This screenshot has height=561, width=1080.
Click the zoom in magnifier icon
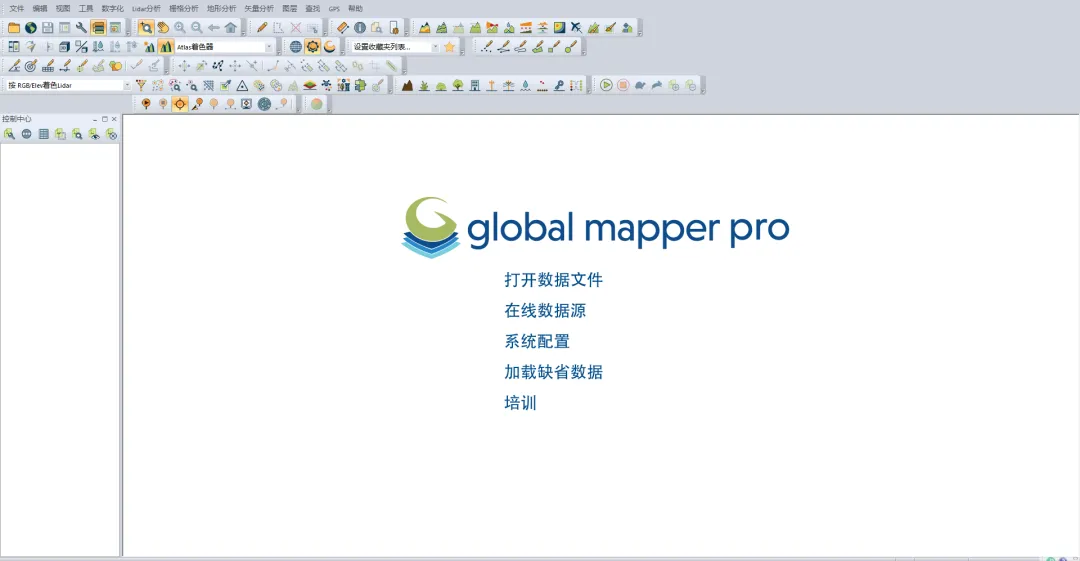click(x=180, y=28)
